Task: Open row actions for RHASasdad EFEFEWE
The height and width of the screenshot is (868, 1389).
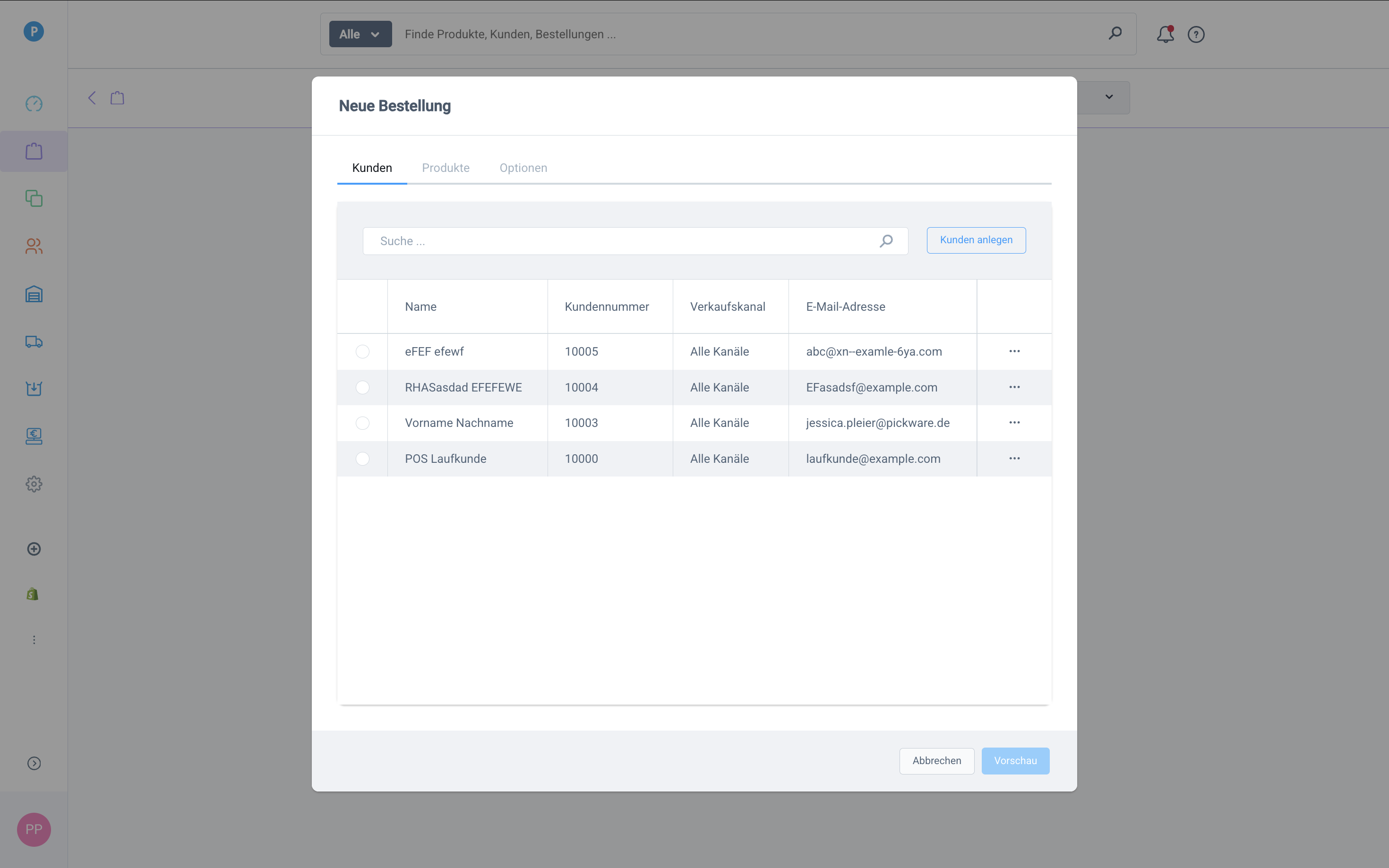Action: pyautogui.click(x=1014, y=388)
